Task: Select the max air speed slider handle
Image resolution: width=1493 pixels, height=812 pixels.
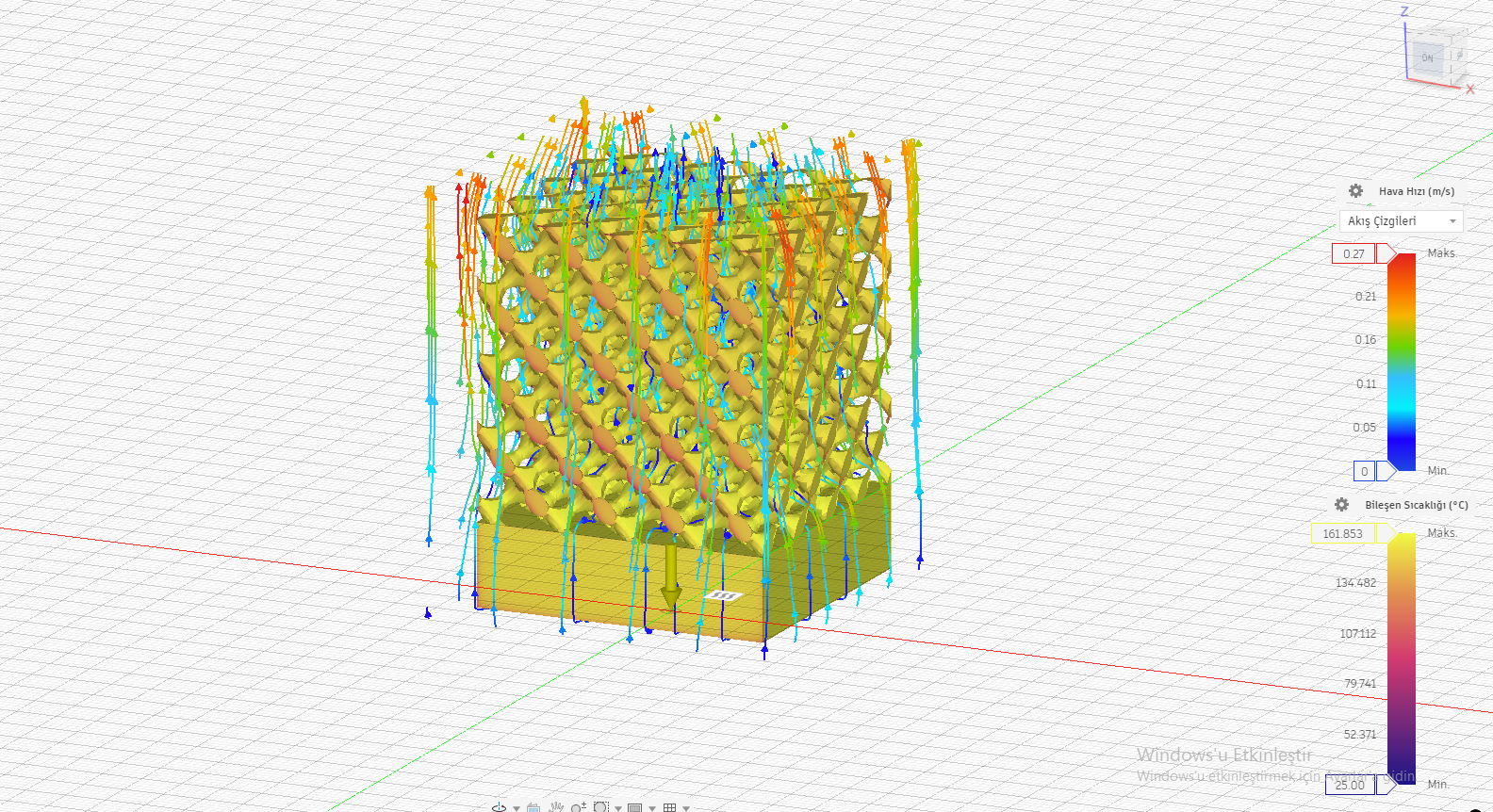Action: 1386,253
